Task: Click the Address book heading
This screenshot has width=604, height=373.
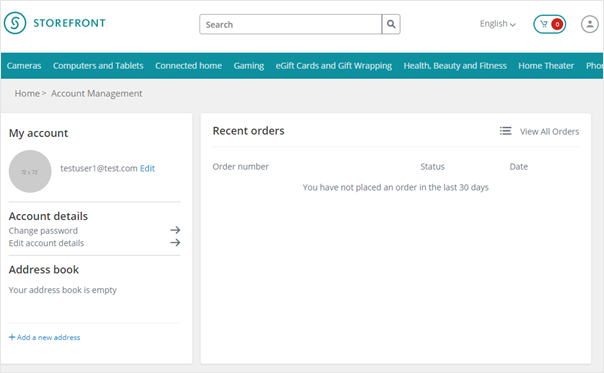Action: pos(44,270)
